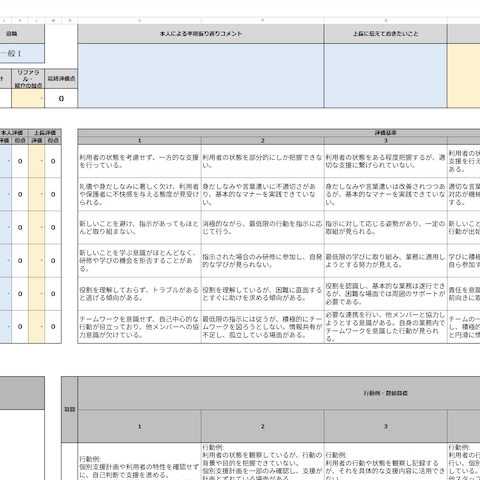The height and width of the screenshot is (480, 480).
Task: Select level 1 header under 行動例・数値目標
Action: 139,426
